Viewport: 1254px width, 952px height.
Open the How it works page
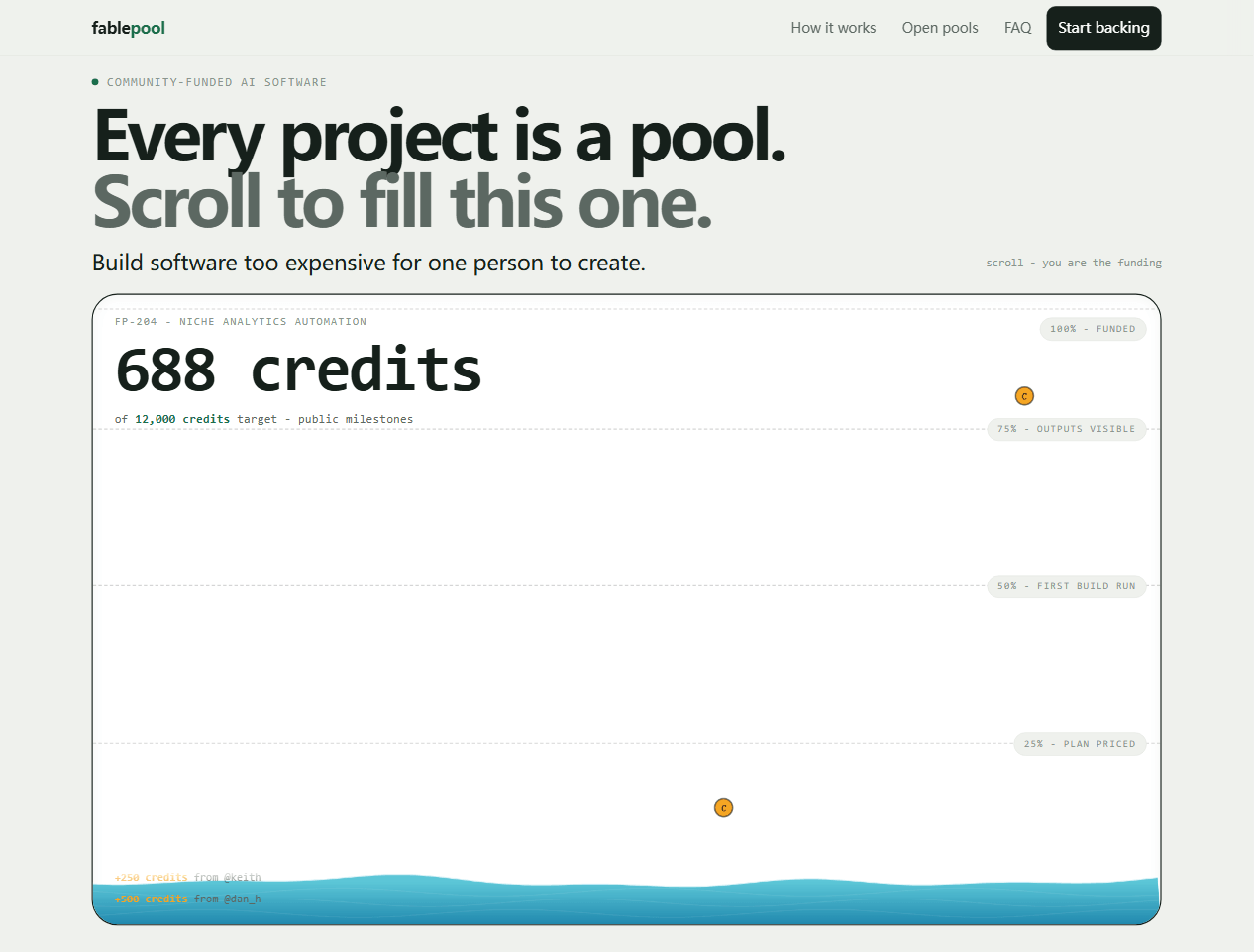(833, 28)
